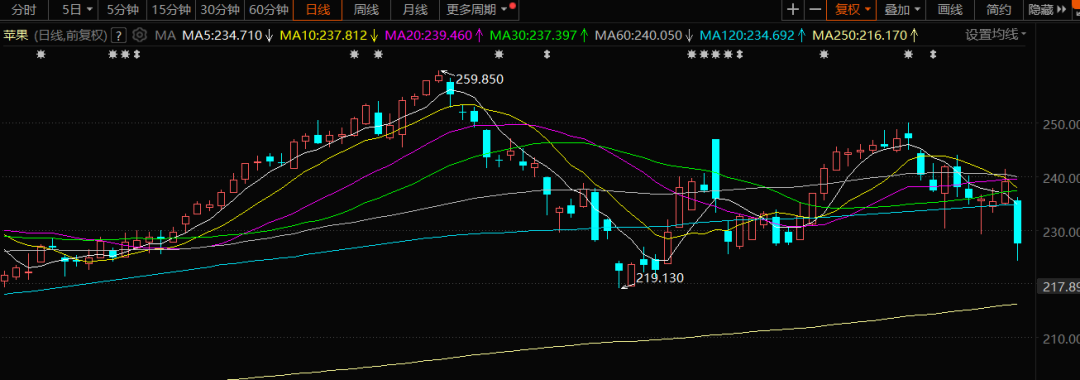
Task: Expand the 设置均线 dropdown
Action: (x=995, y=34)
